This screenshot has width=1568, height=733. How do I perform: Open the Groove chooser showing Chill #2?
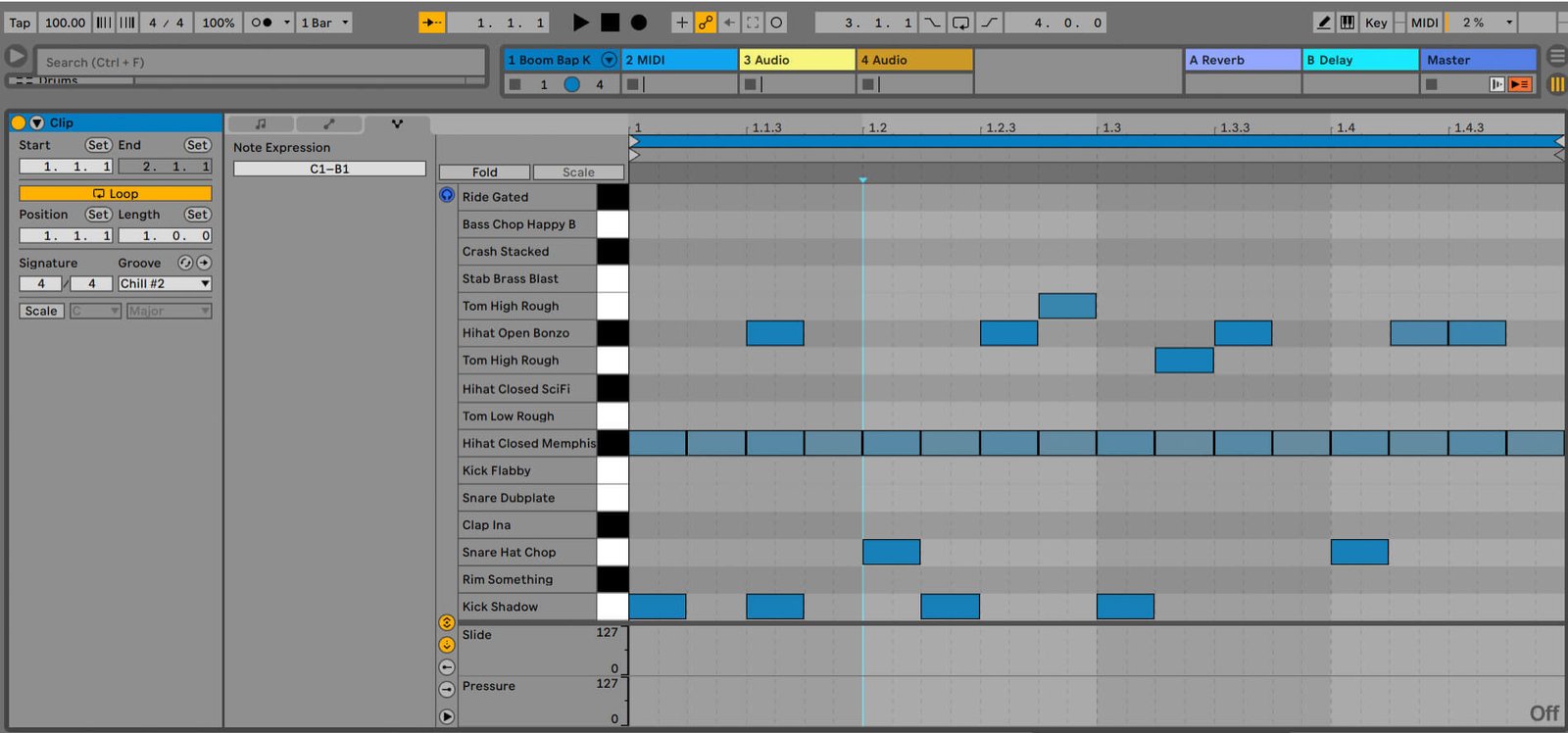point(165,283)
